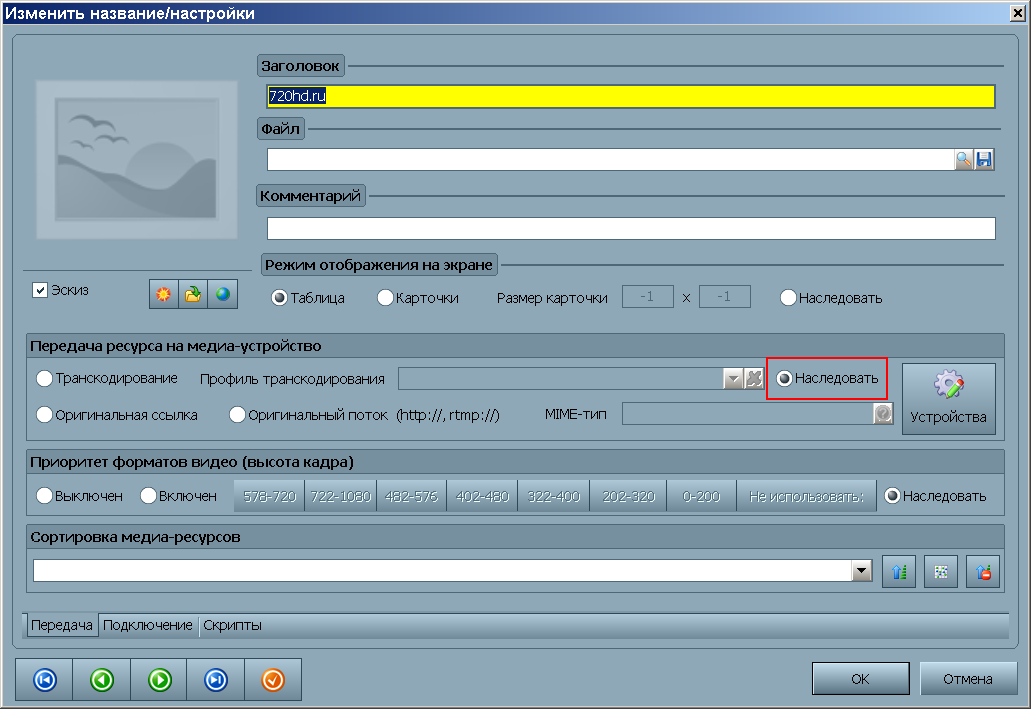Click the Отмена cancel button
Image resolution: width=1031 pixels, height=709 pixels.
point(967,679)
